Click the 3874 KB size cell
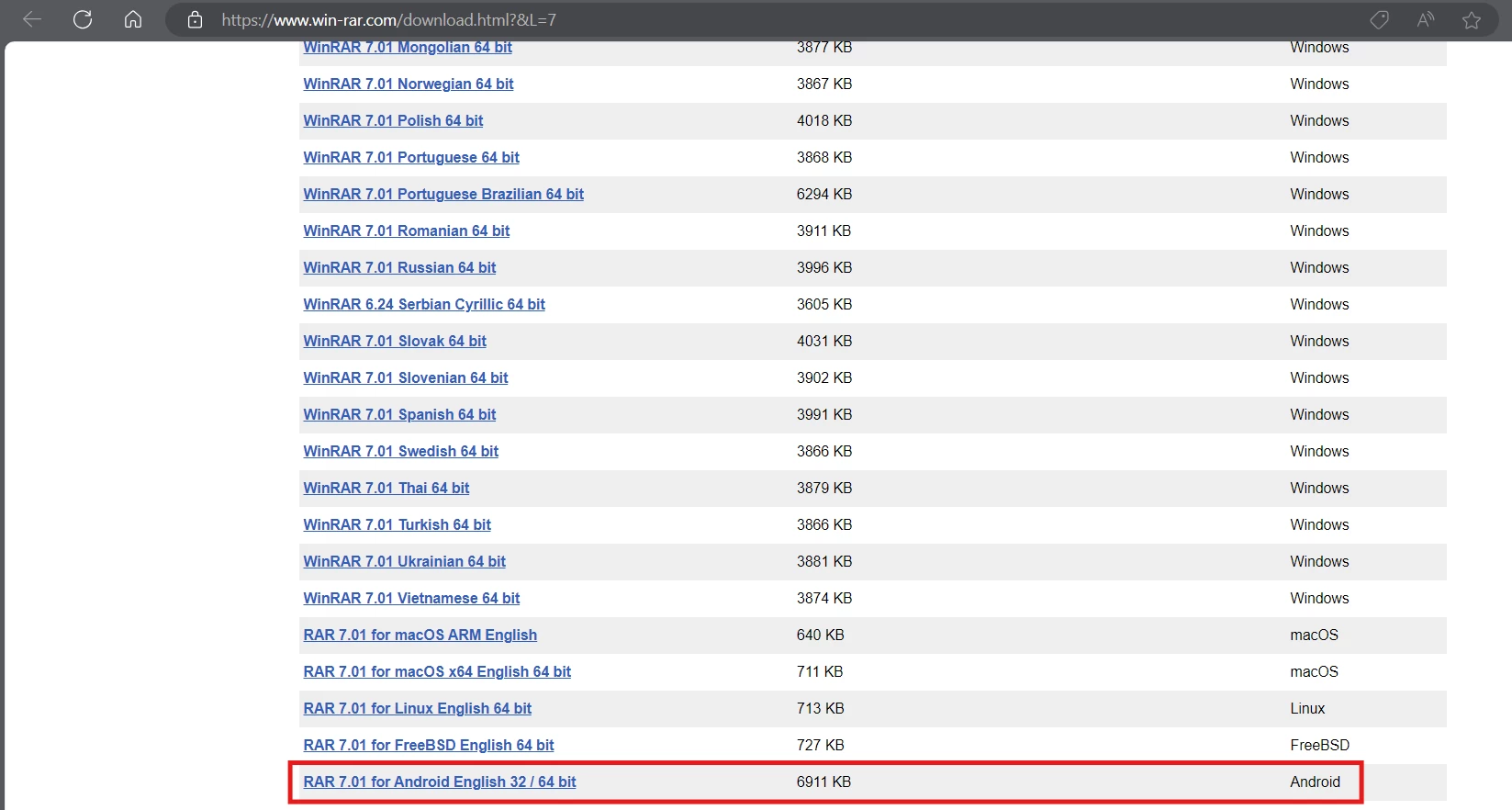The width and height of the screenshot is (1512, 810). (x=824, y=598)
